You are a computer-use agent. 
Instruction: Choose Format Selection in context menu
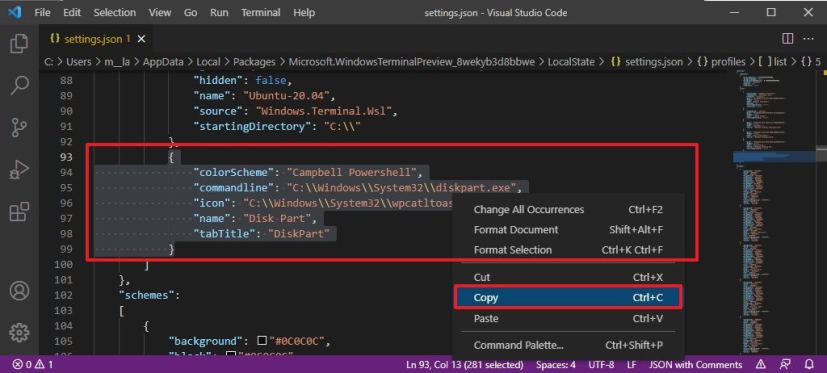coord(568,250)
